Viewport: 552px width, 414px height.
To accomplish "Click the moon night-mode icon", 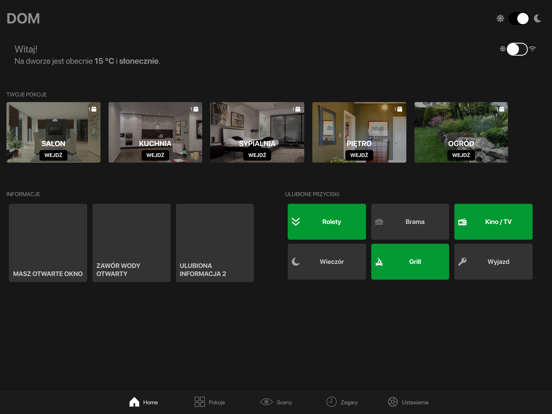I will point(538,18).
